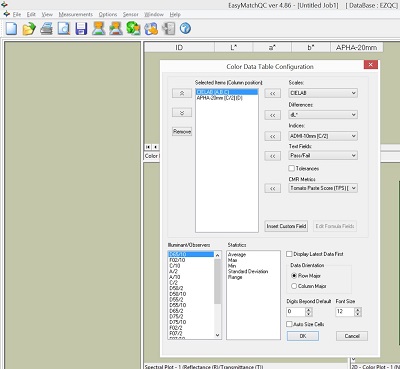Click inside the Digits Beyond Default field

tap(296, 312)
